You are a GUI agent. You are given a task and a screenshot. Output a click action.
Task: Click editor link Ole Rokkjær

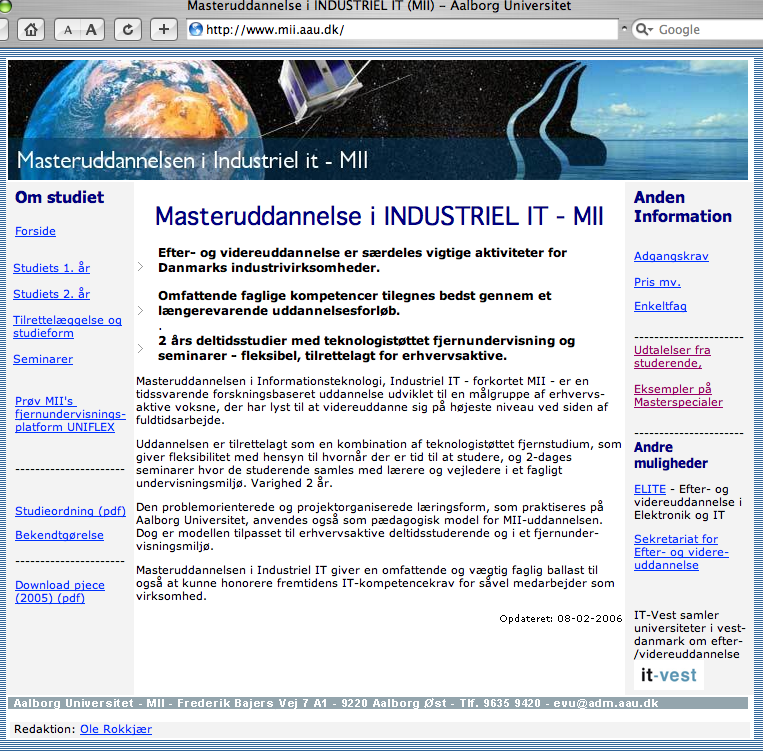(x=116, y=729)
